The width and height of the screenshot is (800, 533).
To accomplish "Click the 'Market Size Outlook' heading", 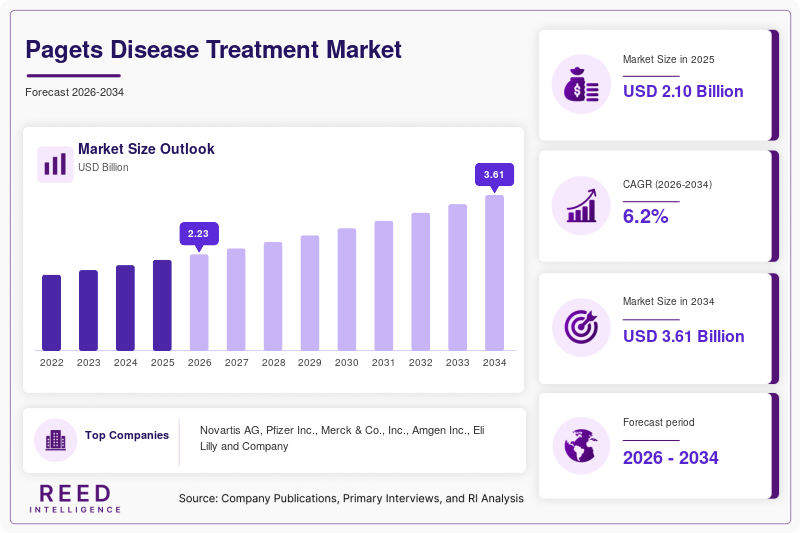I will click(x=146, y=149).
